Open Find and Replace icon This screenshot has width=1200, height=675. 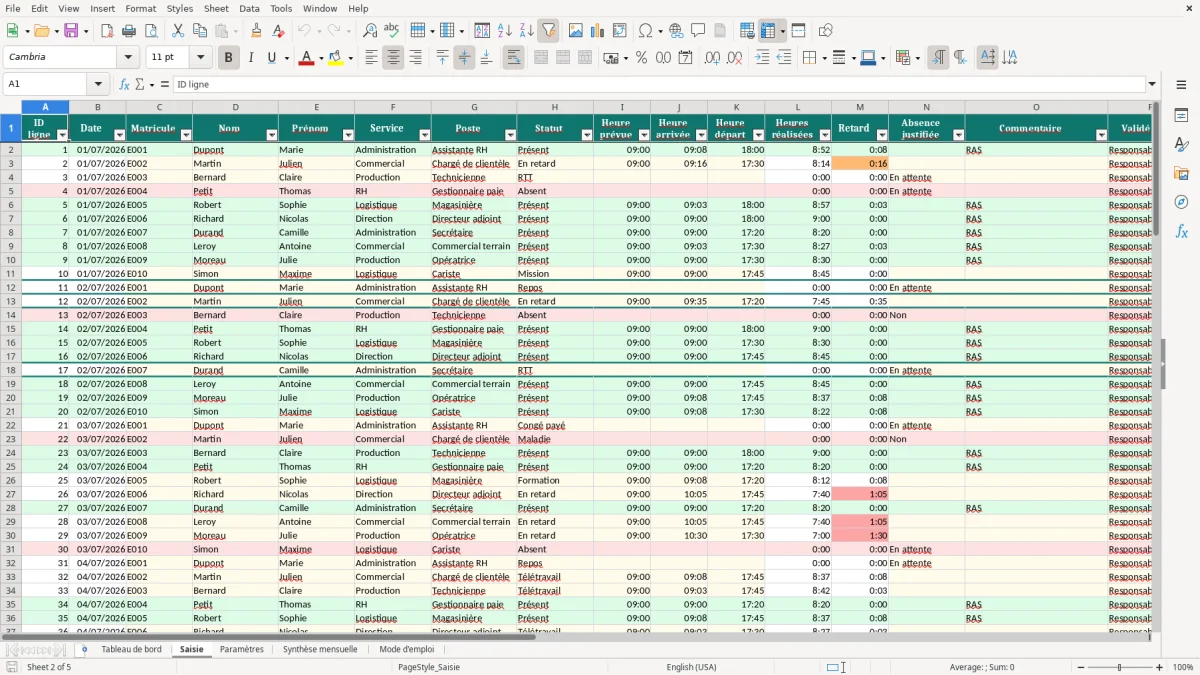(x=370, y=31)
